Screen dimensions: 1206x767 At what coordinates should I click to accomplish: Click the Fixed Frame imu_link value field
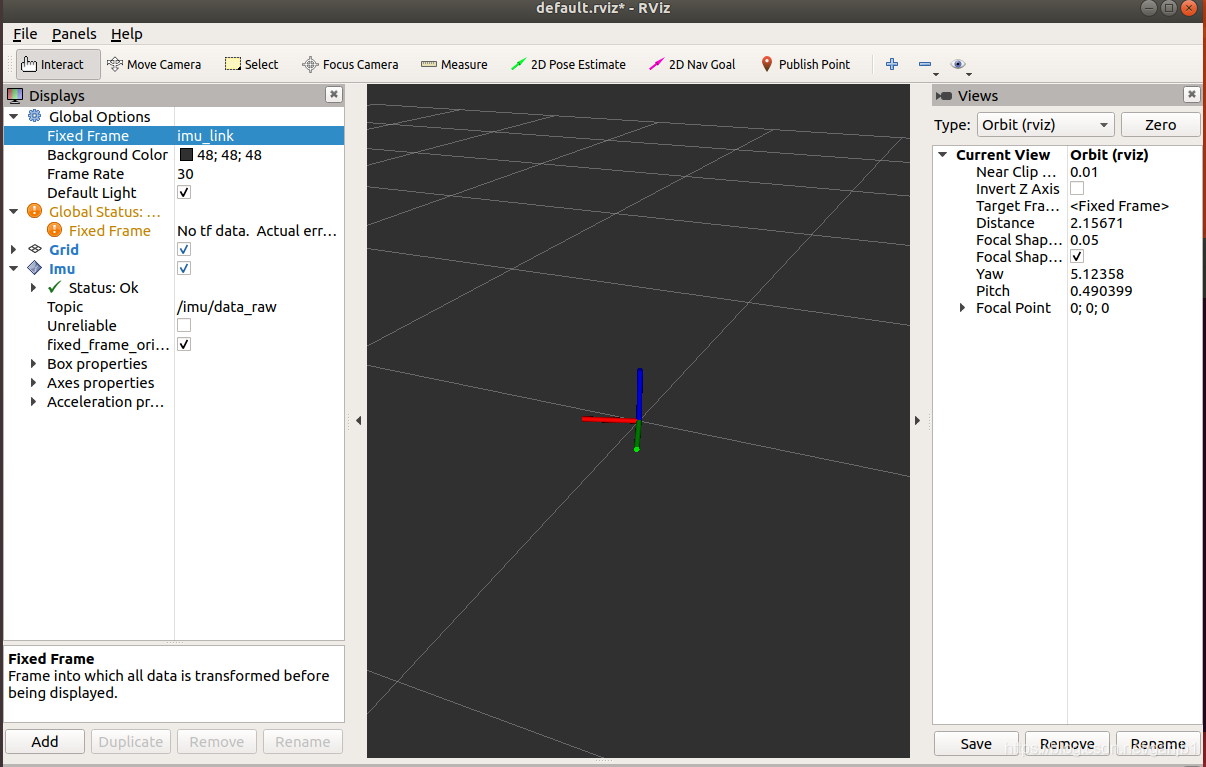click(x=259, y=135)
